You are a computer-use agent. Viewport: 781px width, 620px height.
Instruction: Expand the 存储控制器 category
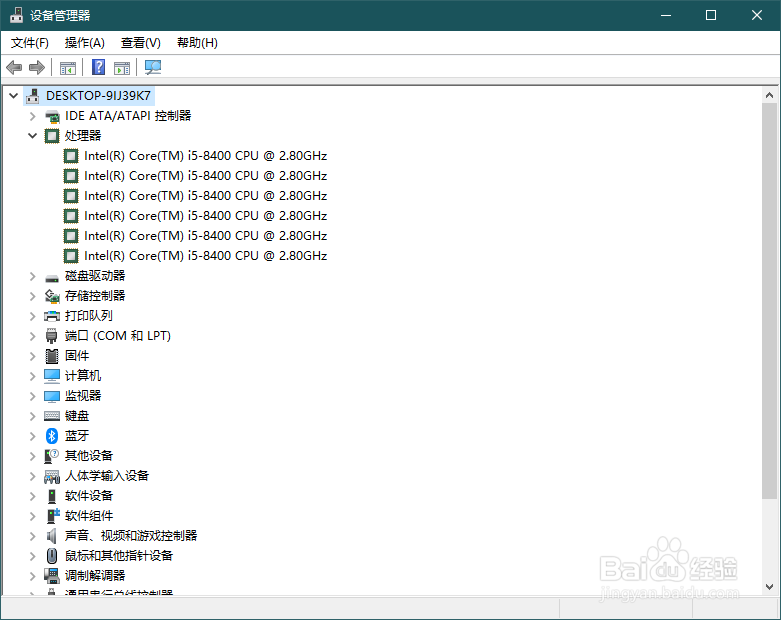[32, 296]
